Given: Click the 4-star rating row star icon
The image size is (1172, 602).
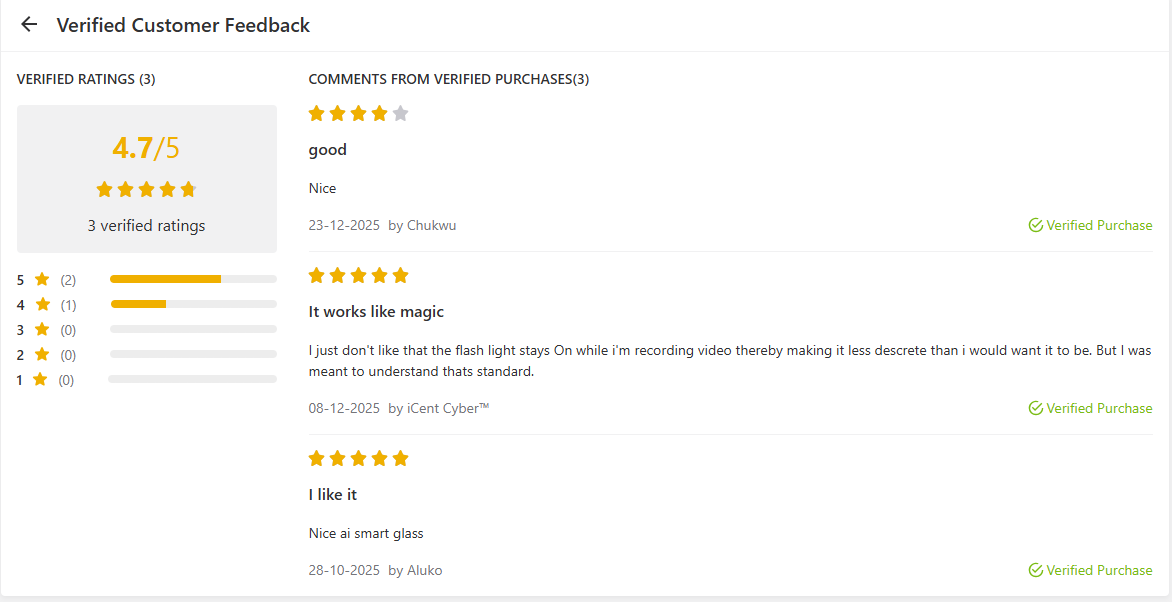Looking at the screenshot, I should click(42, 305).
